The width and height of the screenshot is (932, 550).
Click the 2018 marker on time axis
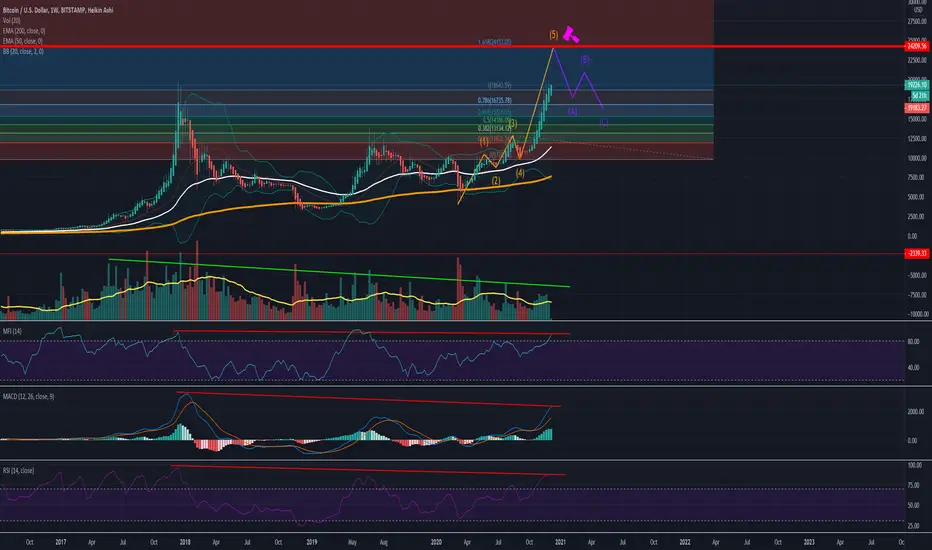185,542
